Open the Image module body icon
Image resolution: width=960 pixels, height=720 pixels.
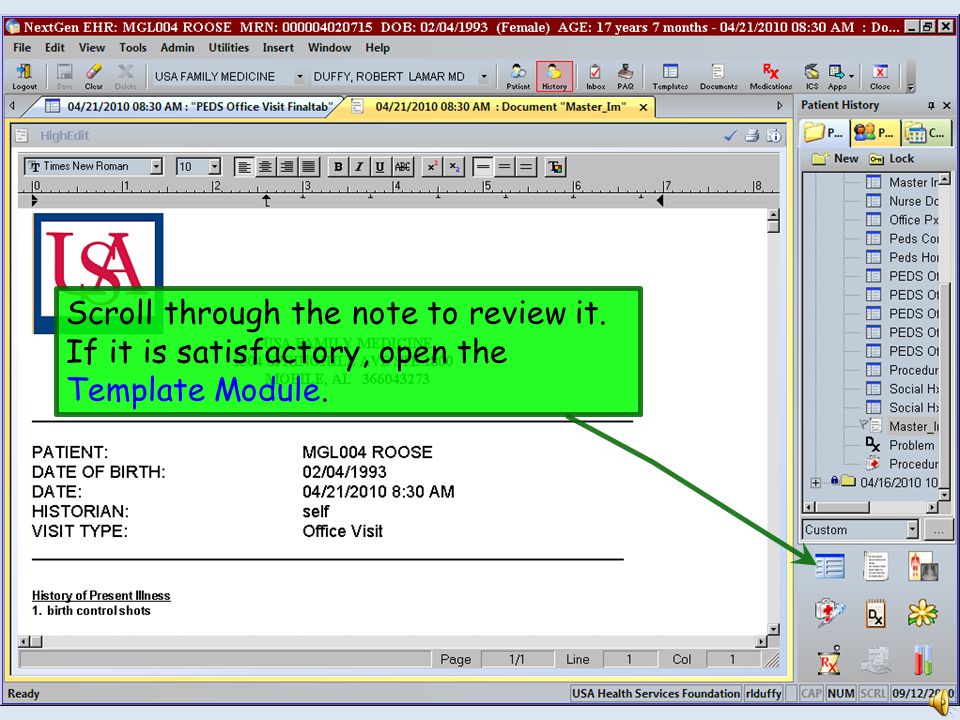923,566
